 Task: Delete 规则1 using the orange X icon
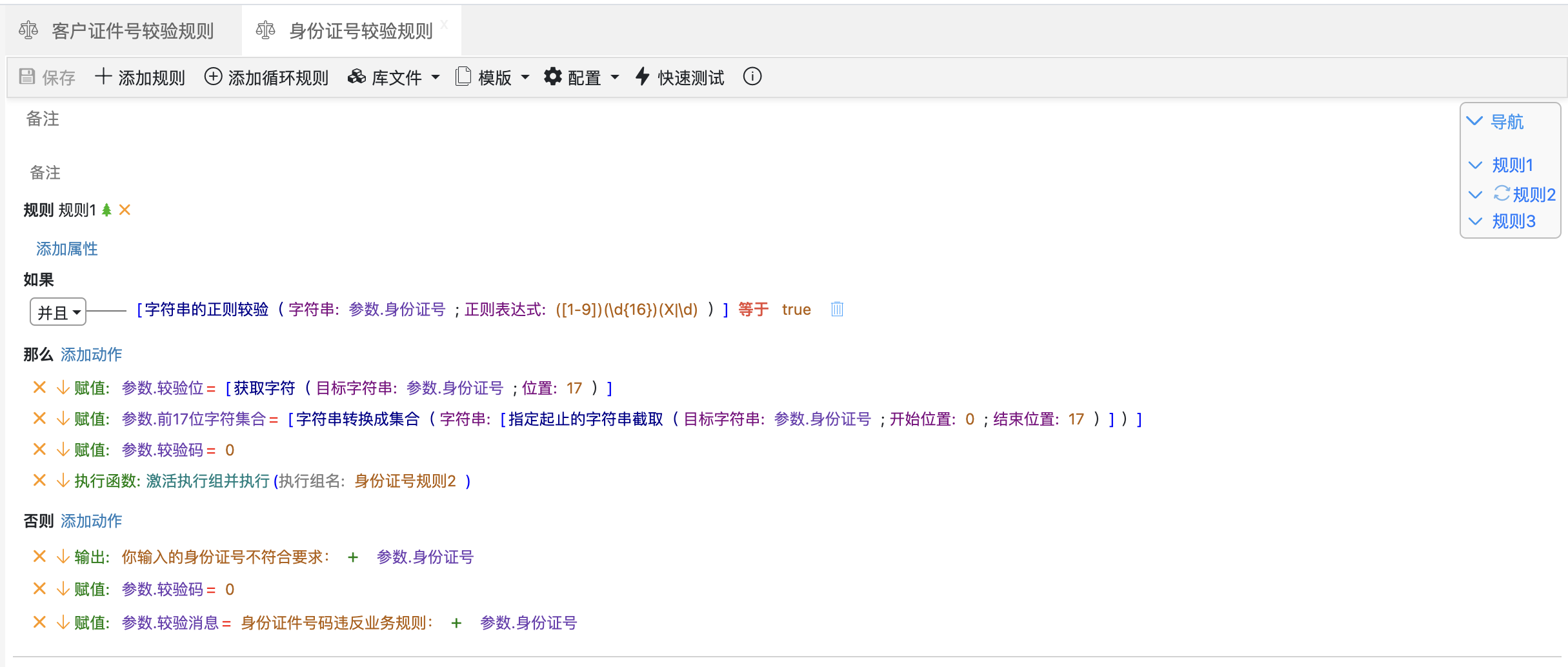[125, 210]
